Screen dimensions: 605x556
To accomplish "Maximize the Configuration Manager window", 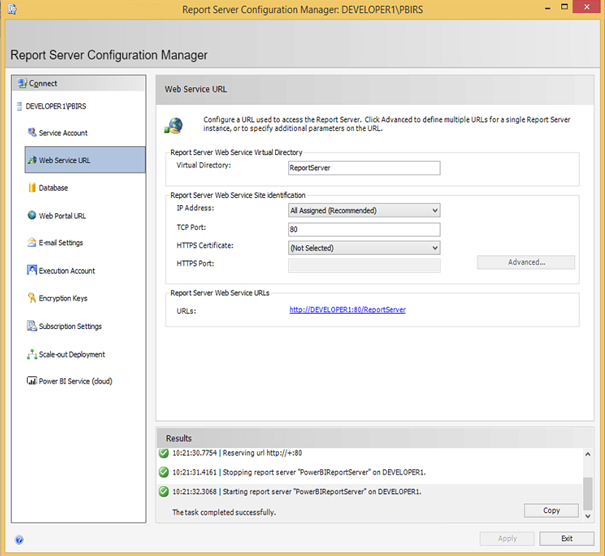I will (x=564, y=7).
